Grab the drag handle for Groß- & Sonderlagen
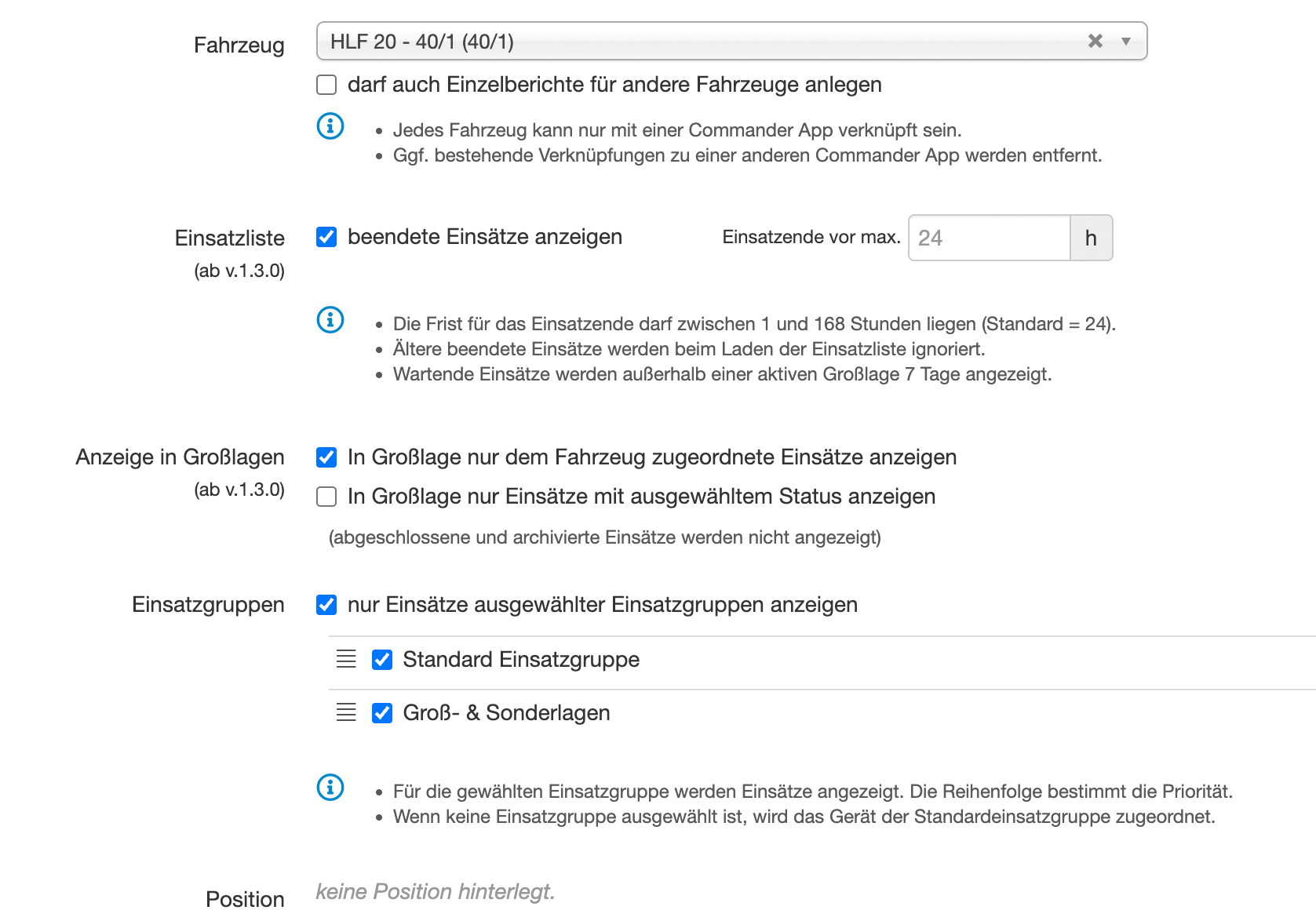 tap(346, 712)
